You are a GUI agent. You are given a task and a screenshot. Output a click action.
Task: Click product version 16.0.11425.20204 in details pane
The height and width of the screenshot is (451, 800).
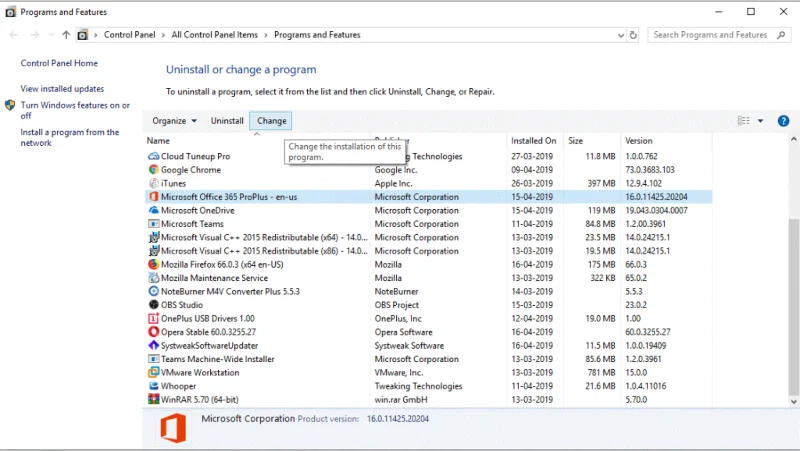click(x=397, y=419)
